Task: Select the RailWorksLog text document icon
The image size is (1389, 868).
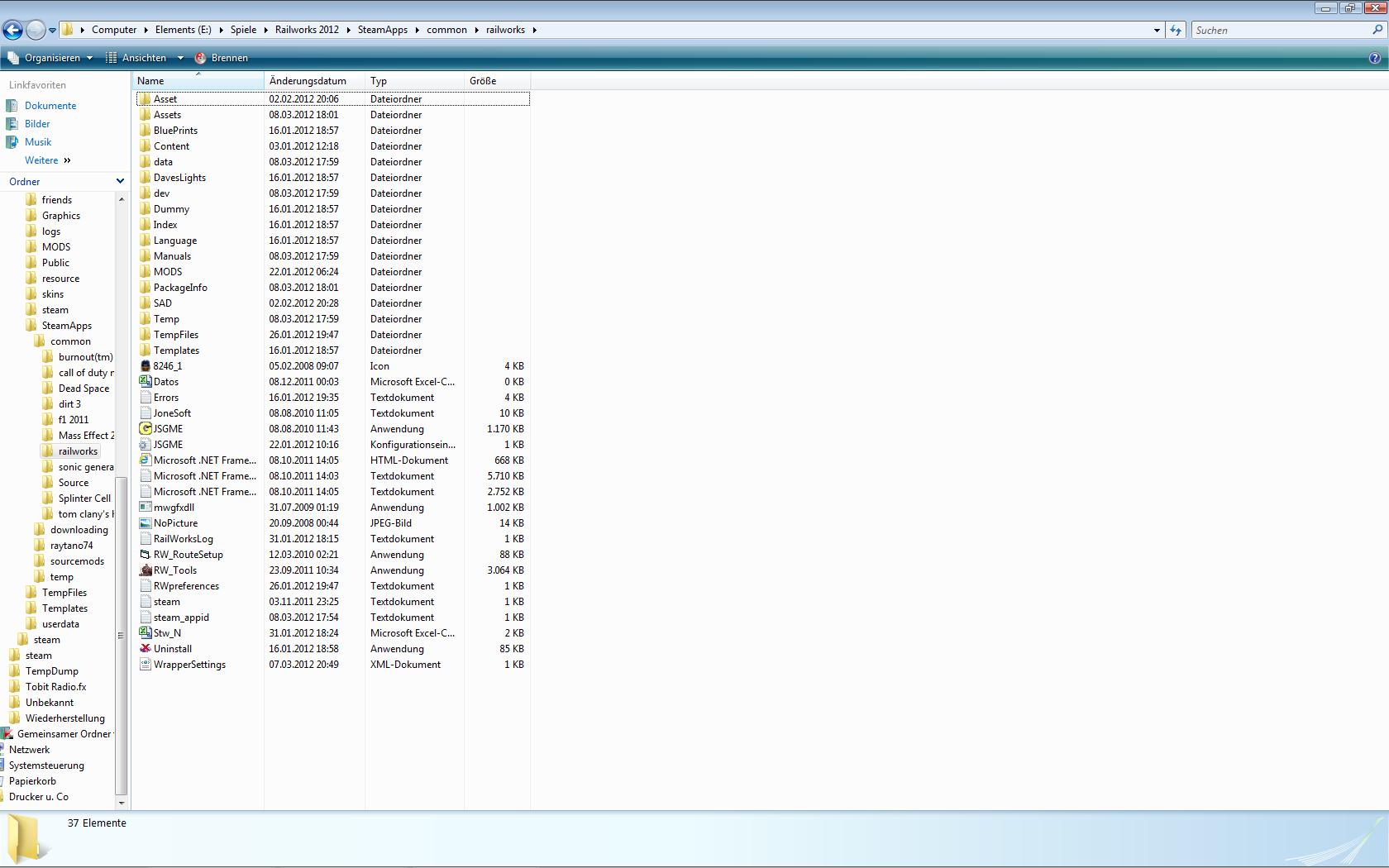Action: (146, 539)
